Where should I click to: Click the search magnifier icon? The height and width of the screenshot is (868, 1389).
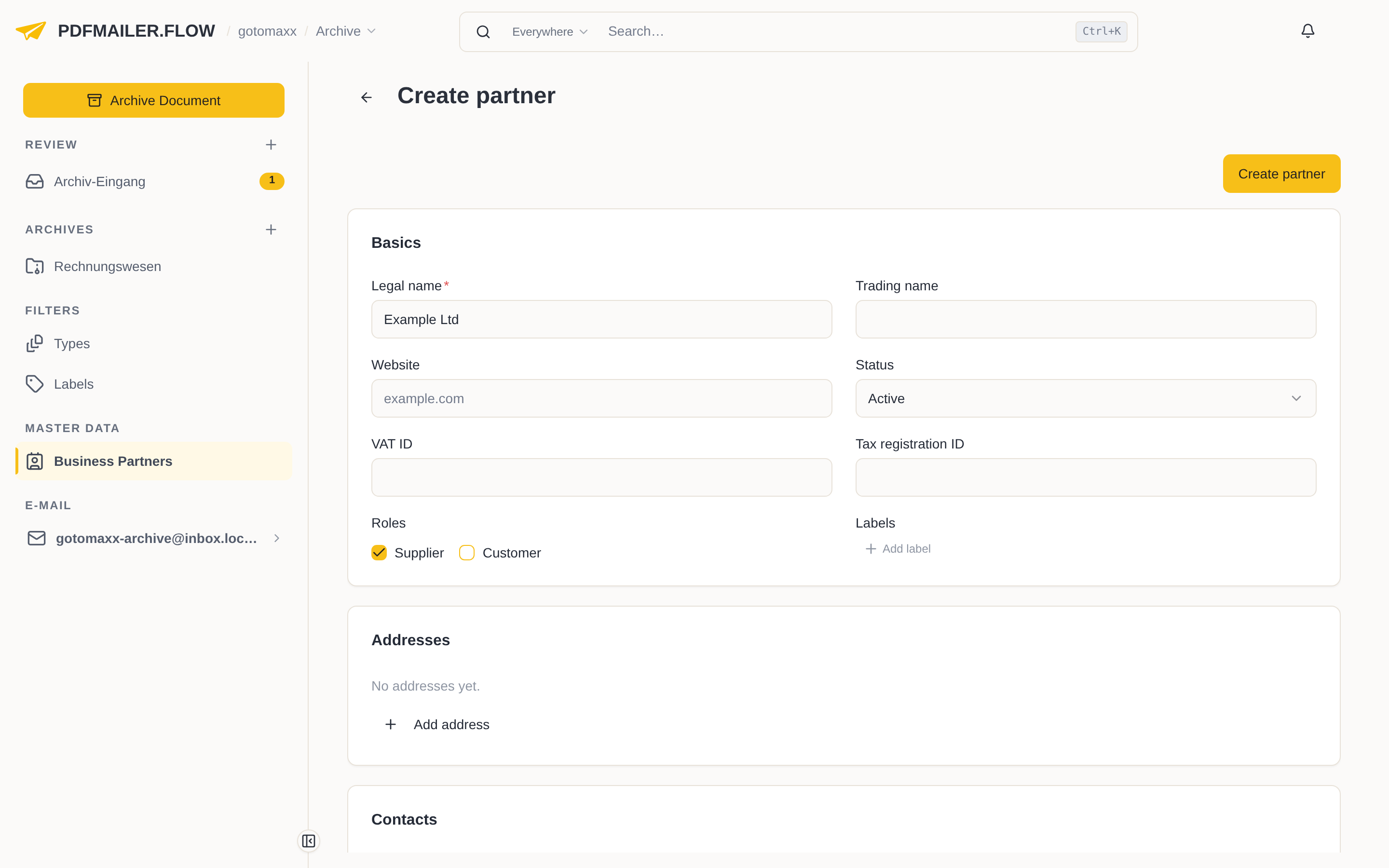[483, 31]
